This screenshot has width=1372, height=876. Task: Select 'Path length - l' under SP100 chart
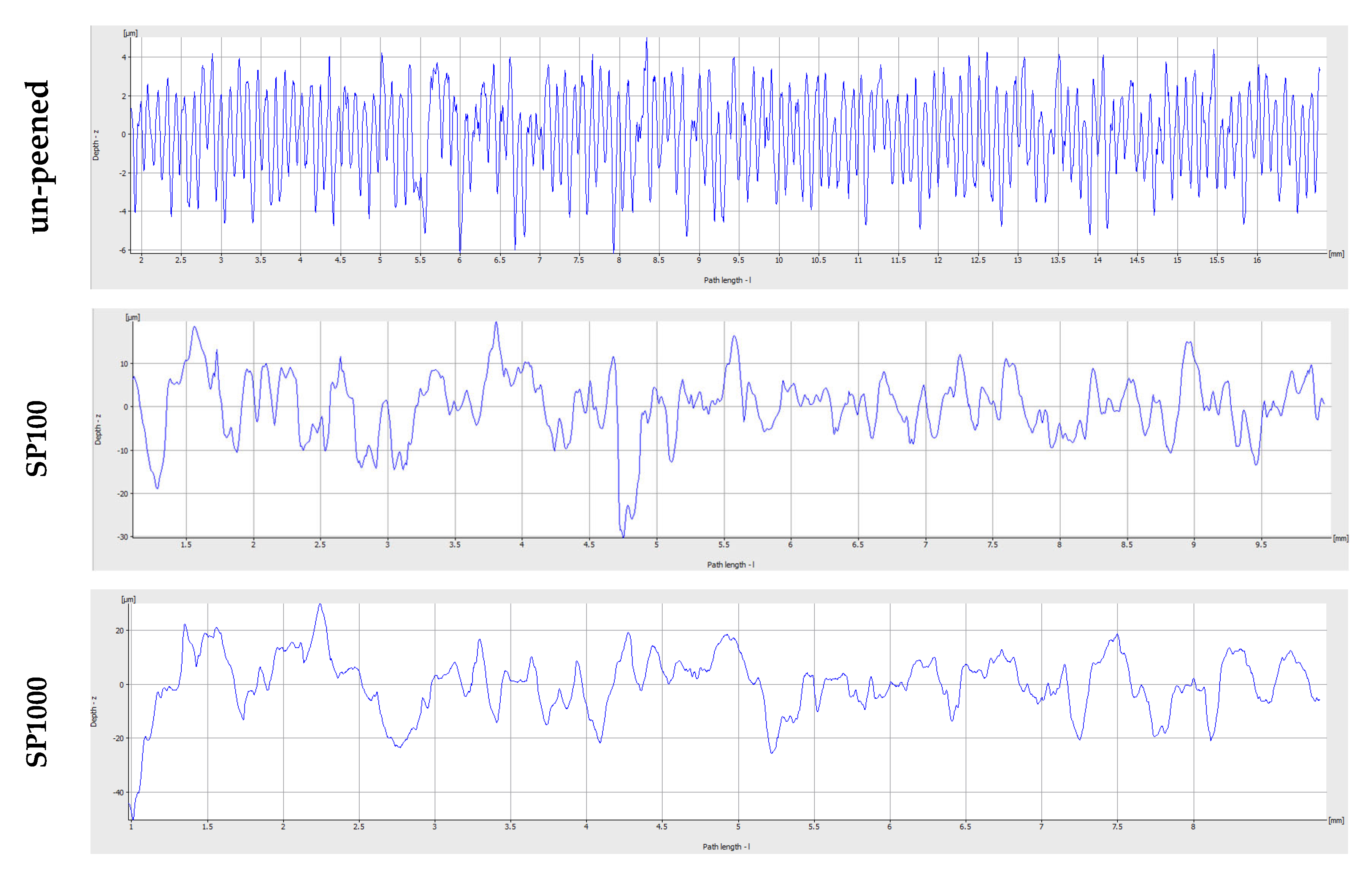[x=730, y=565]
